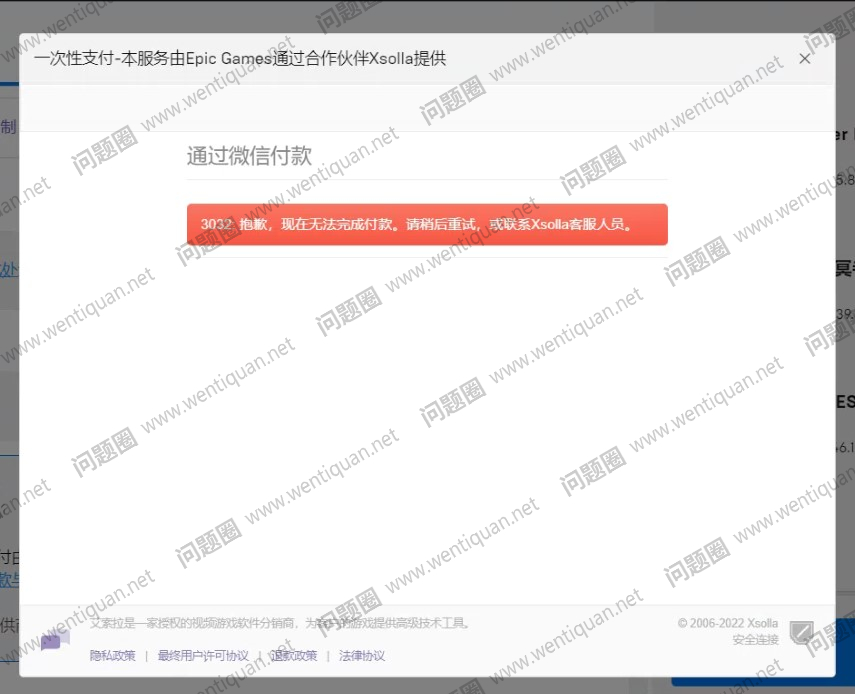Open the 退款政策 refund policy link
The image size is (855, 694).
click(x=294, y=656)
